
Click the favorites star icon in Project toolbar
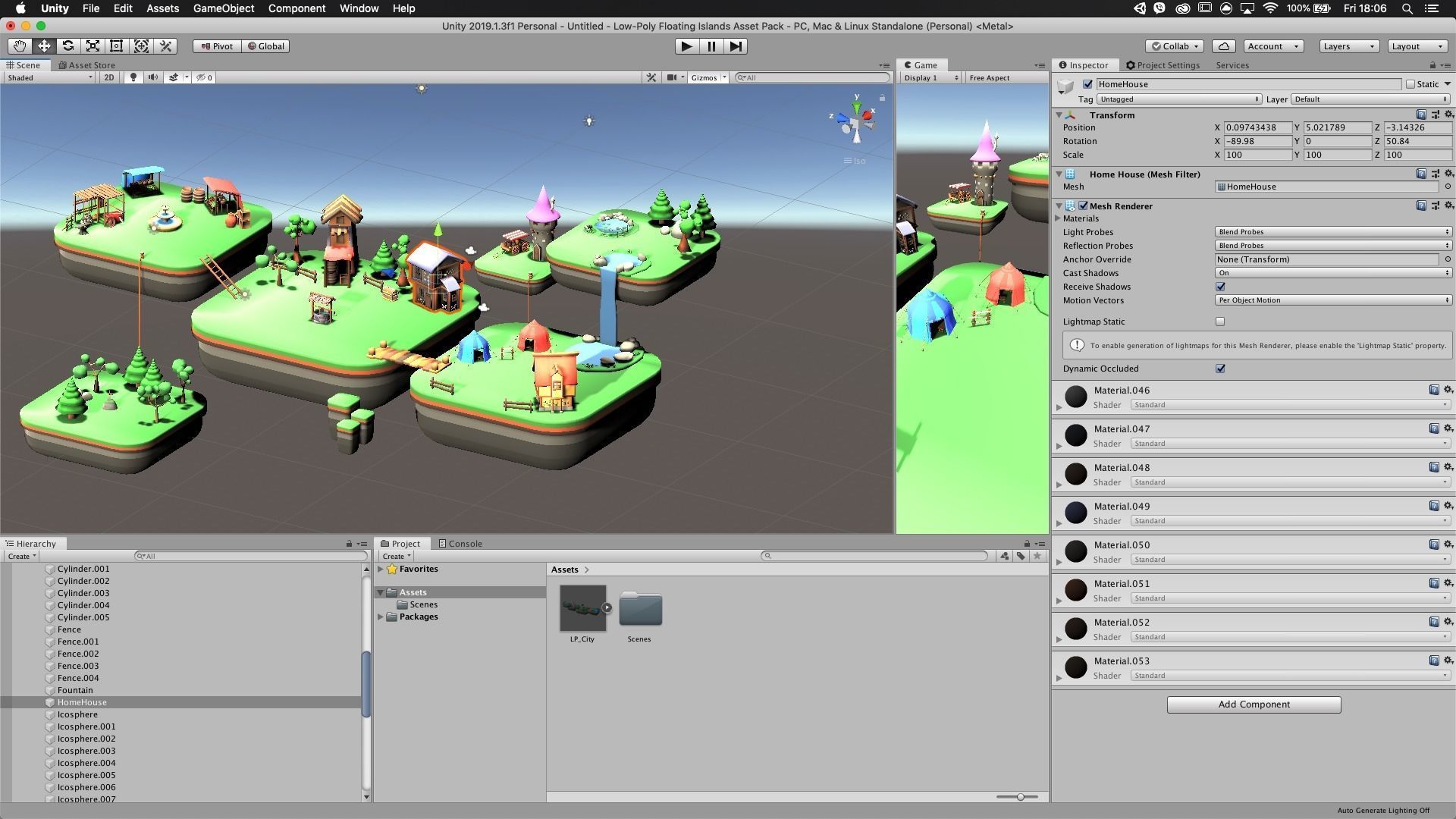pos(1037,556)
